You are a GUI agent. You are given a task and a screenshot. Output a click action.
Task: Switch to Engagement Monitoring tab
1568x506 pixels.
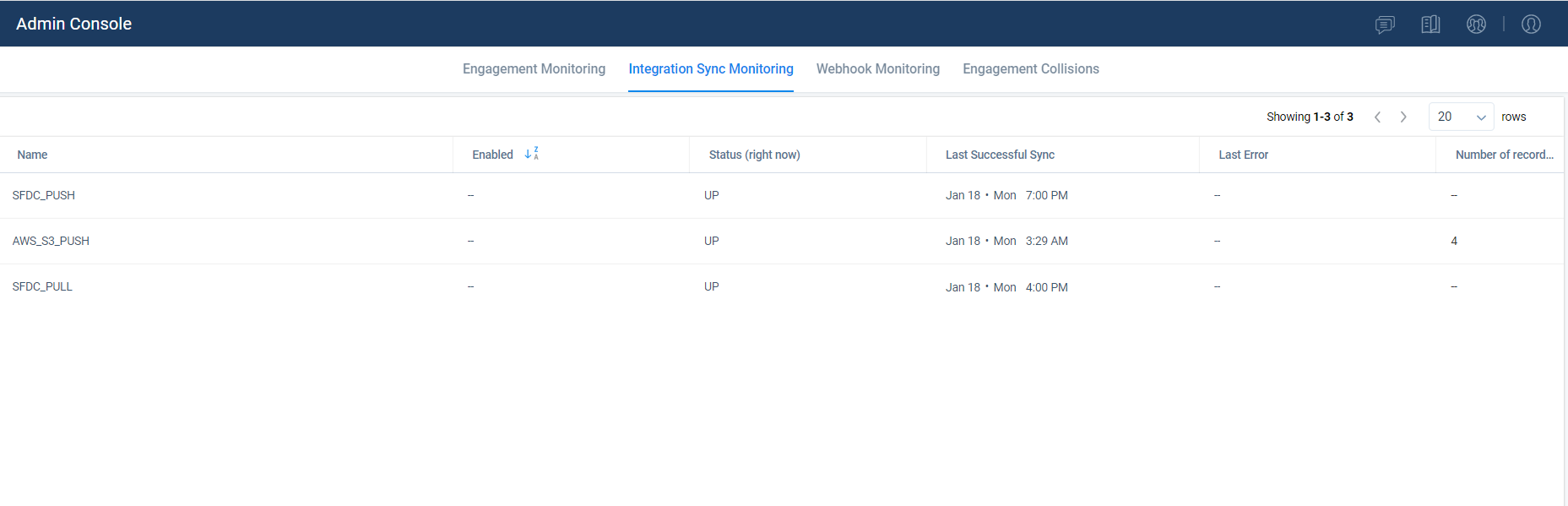[x=534, y=69]
